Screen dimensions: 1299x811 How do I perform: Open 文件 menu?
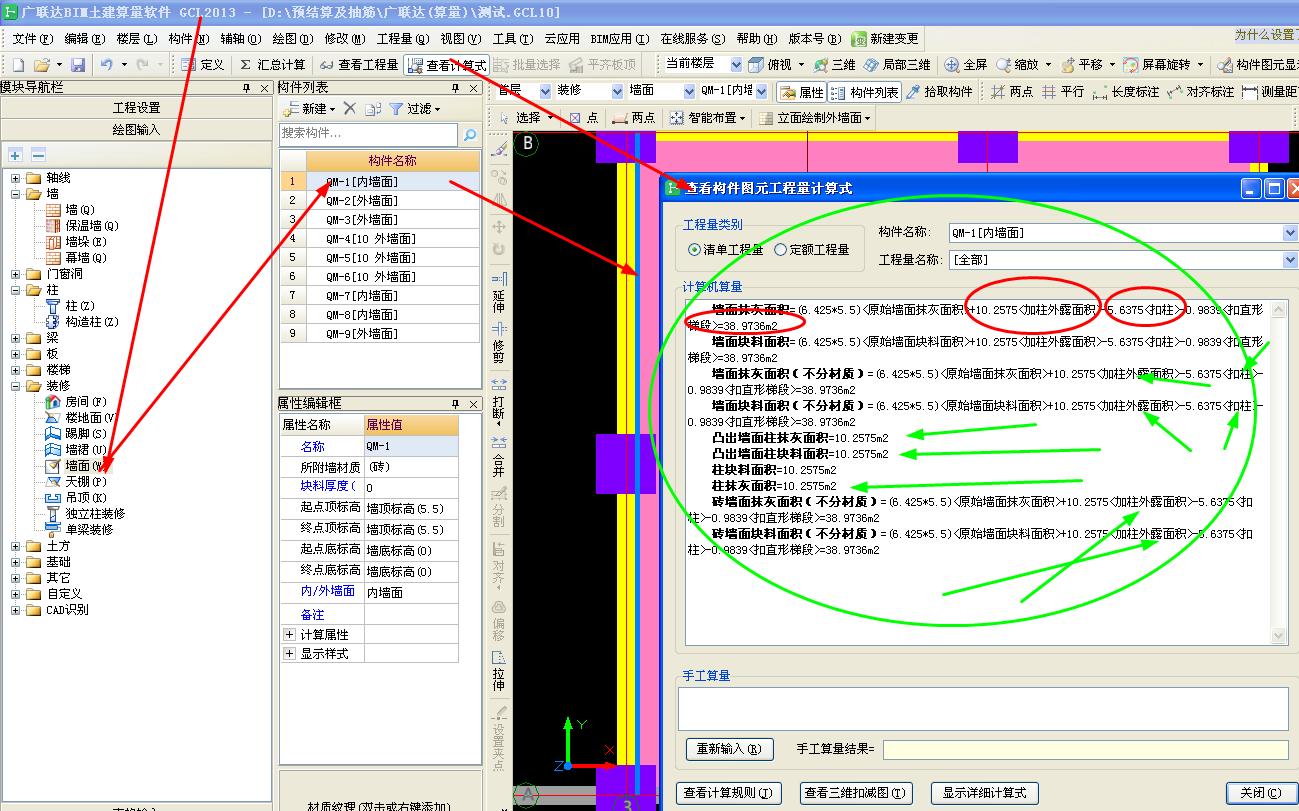point(32,39)
